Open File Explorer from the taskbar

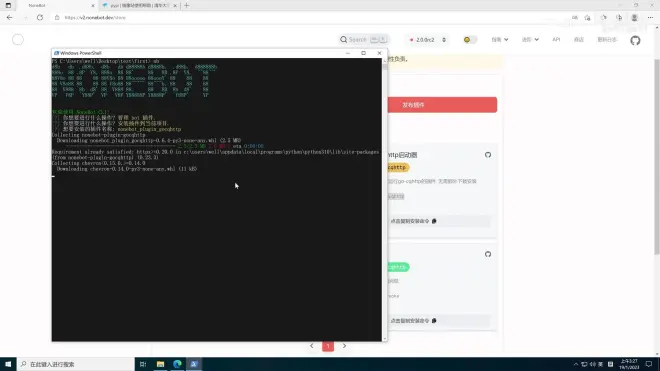point(160,364)
